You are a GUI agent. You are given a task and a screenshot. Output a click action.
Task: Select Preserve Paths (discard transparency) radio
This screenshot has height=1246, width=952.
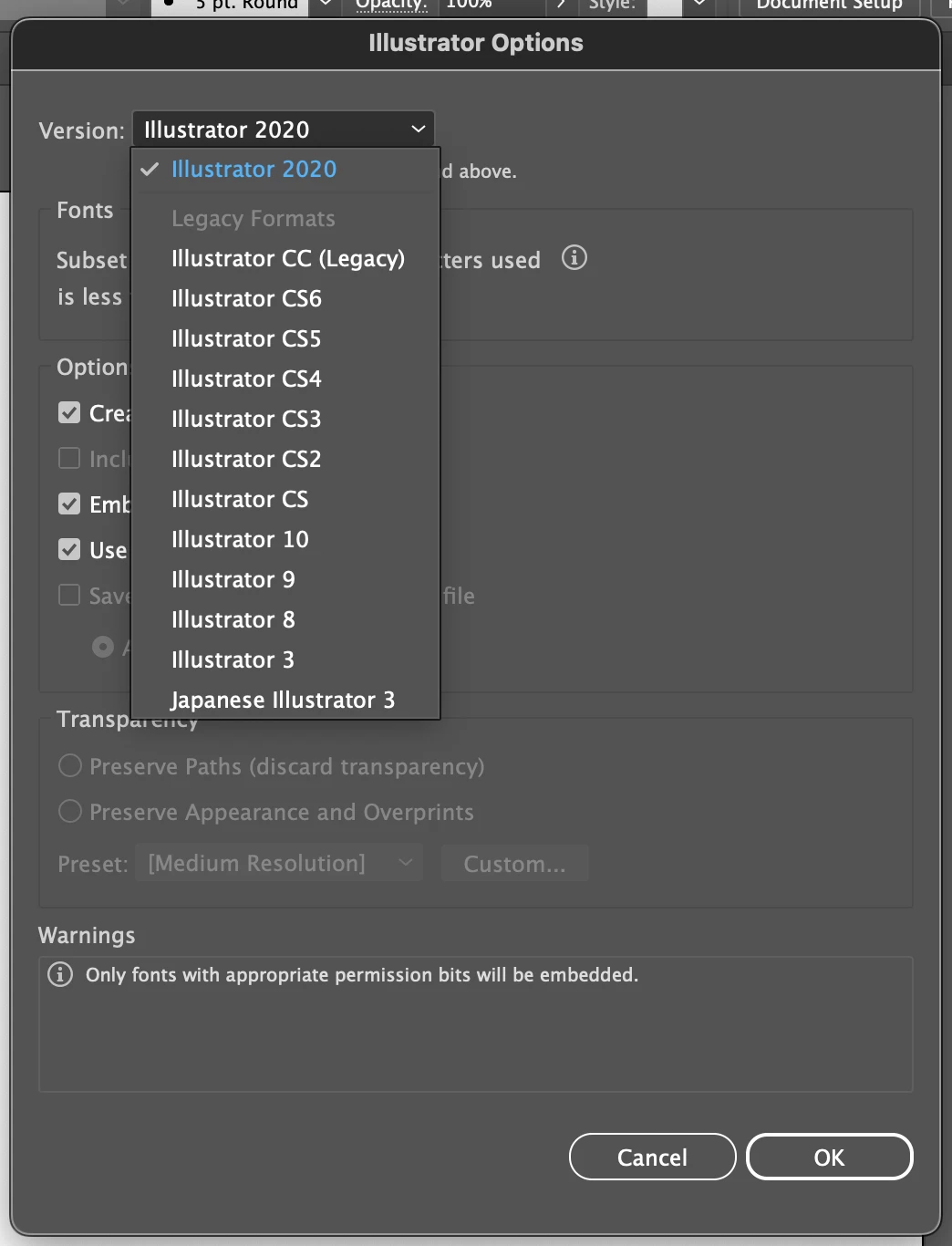(70, 765)
